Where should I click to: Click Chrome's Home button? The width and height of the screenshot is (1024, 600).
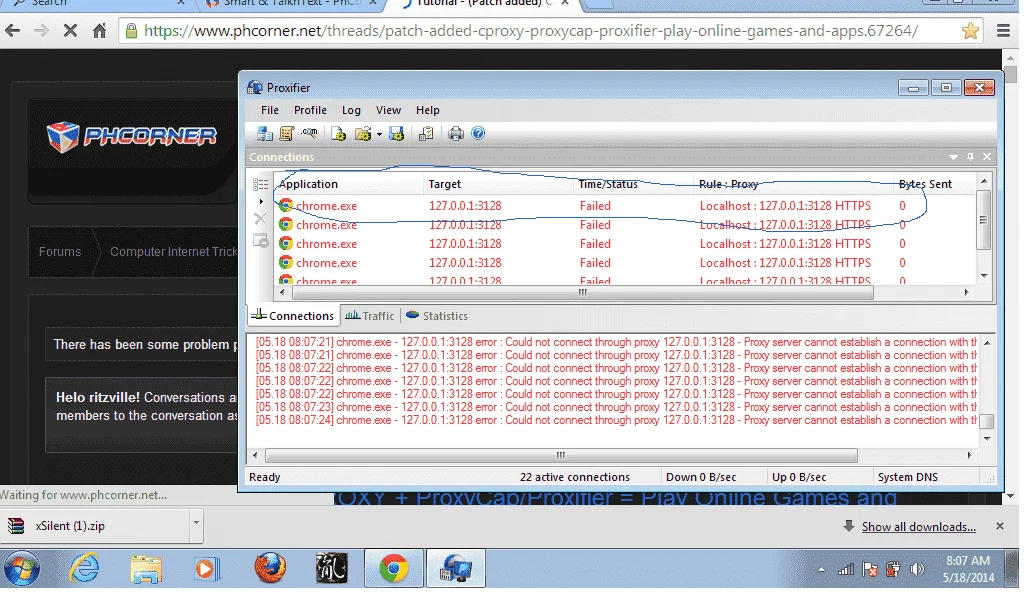[99, 31]
